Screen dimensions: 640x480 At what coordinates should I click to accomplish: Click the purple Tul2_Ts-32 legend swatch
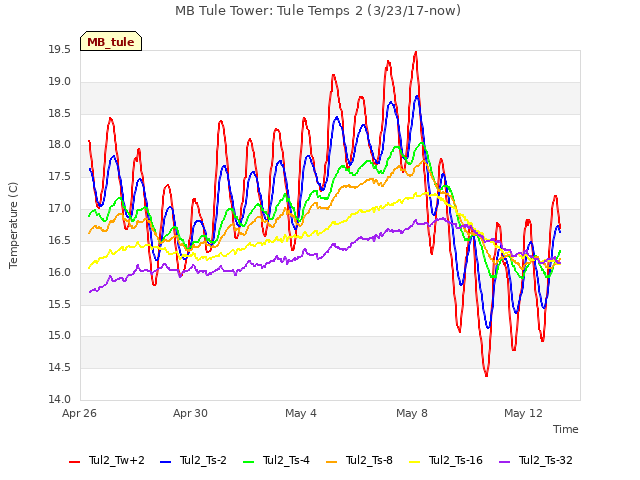[x=504, y=462]
